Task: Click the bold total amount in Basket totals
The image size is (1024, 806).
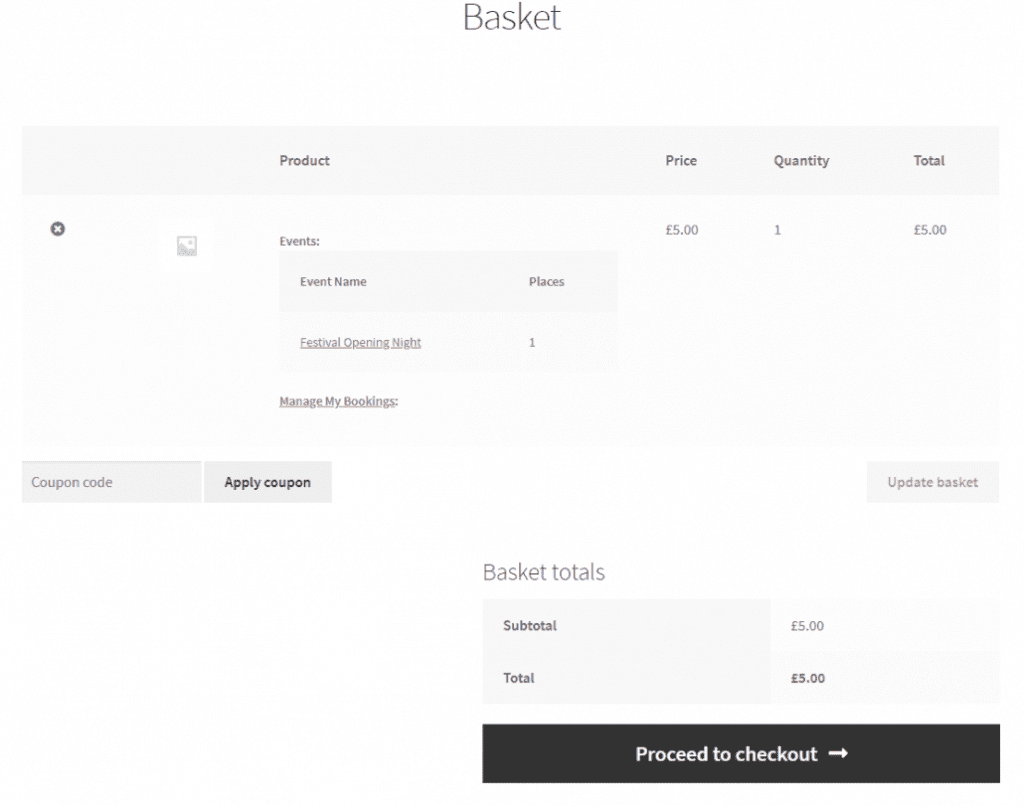Action: tap(807, 678)
